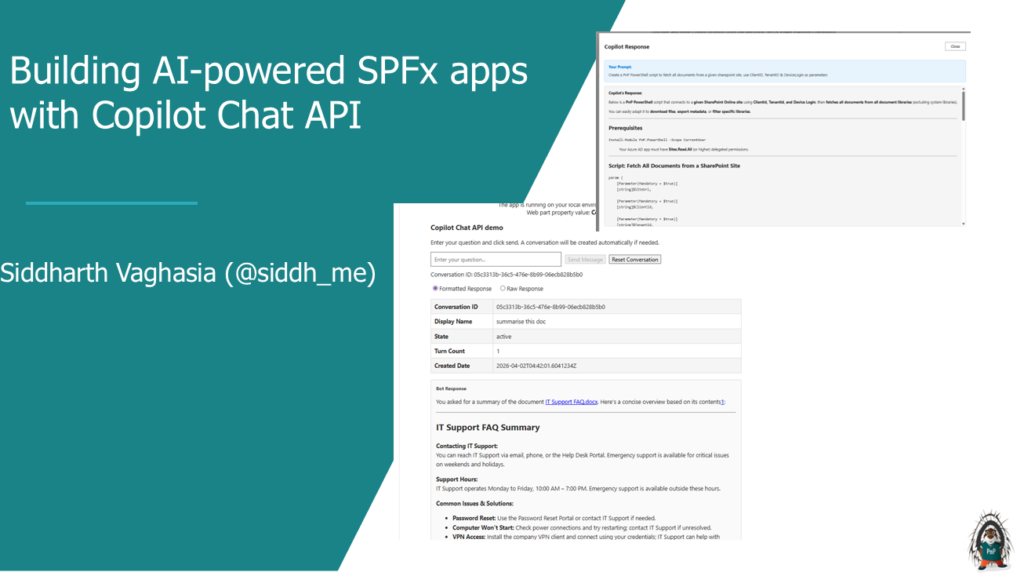Open the IT Support FAQ.docx link

[x=571, y=402]
